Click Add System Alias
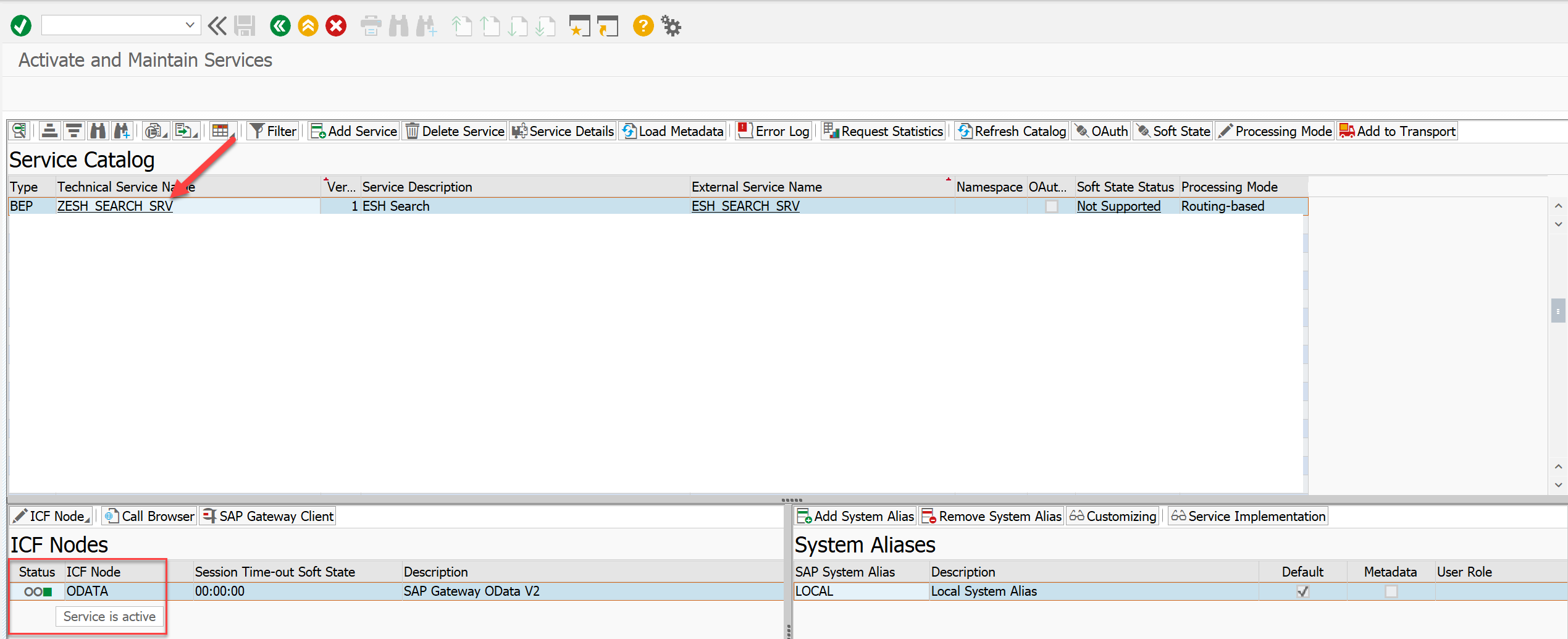 pyautogui.click(x=855, y=516)
